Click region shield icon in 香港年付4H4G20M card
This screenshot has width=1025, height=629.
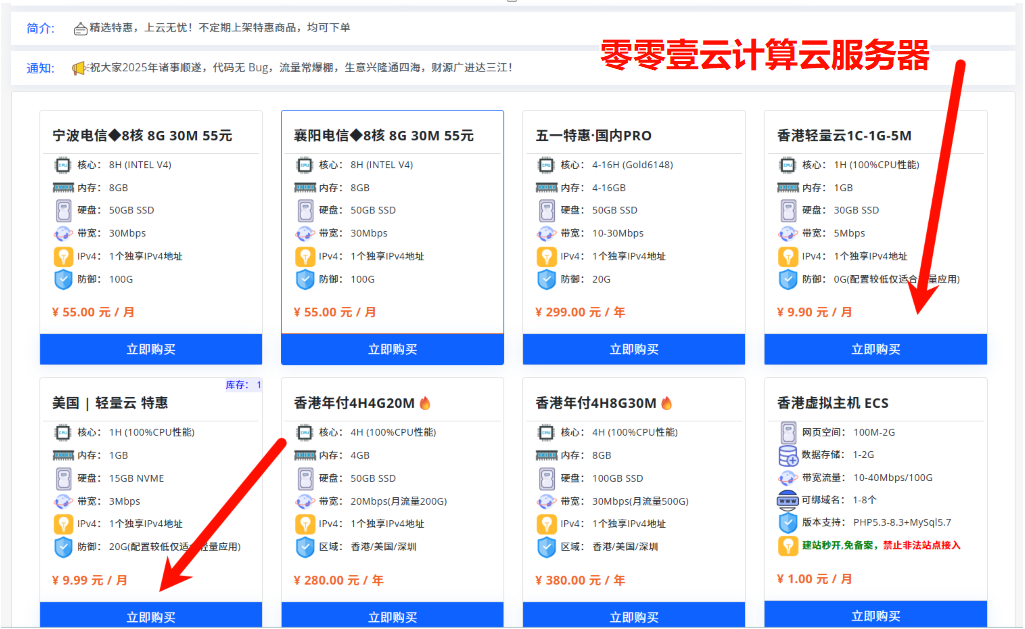pos(305,547)
